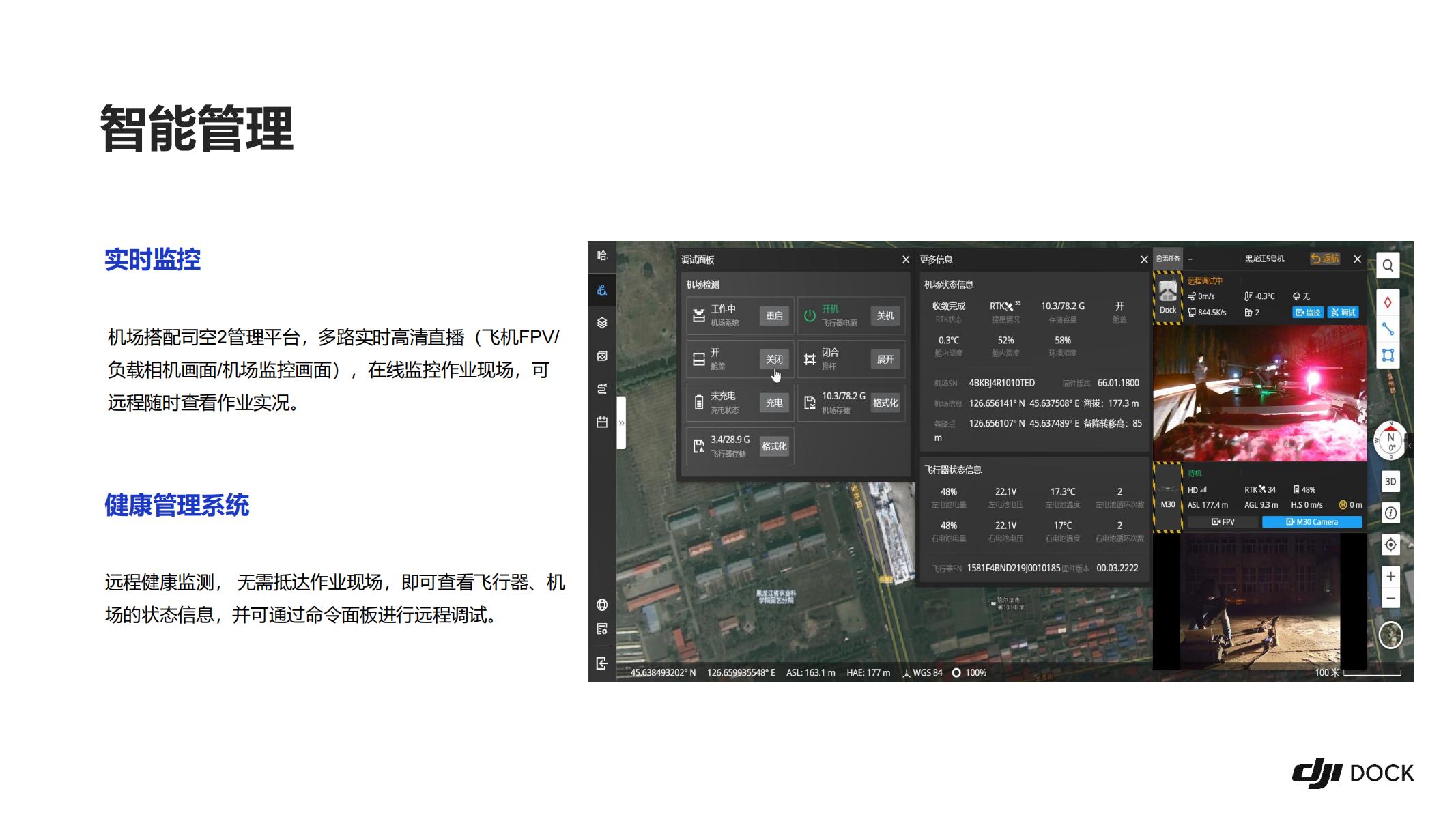The width and height of the screenshot is (1456, 819).
Task: Click the 健康管理系统 heading on the slide
Action: pos(177,506)
